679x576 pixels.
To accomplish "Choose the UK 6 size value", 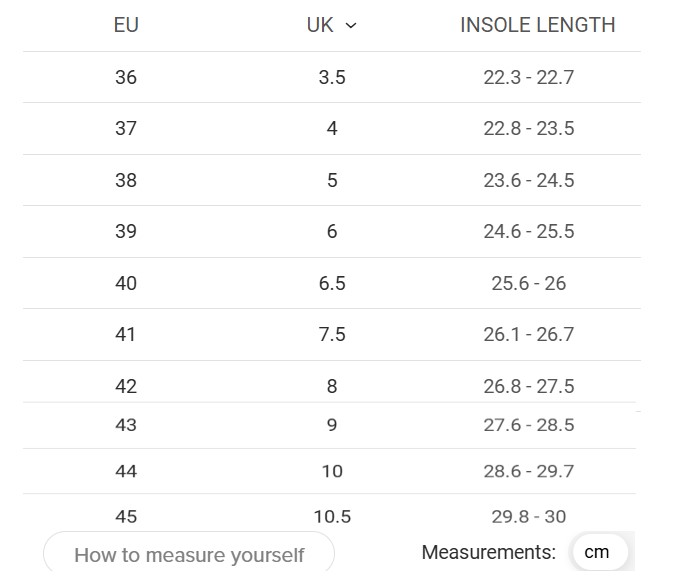I will (x=332, y=231).
